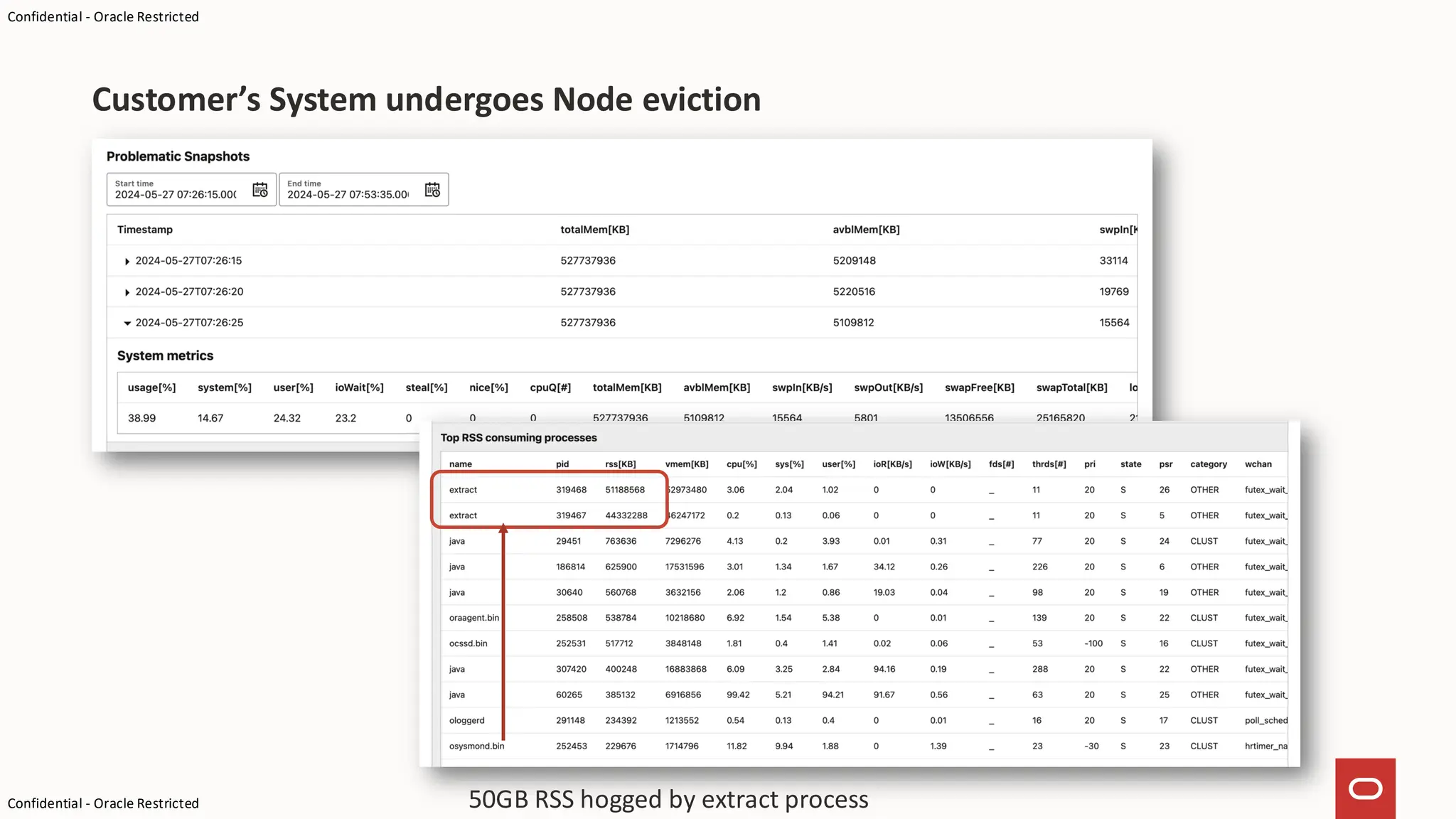Sort processes by cpu[%] column header
1456x819 pixels.
pos(742,464)
